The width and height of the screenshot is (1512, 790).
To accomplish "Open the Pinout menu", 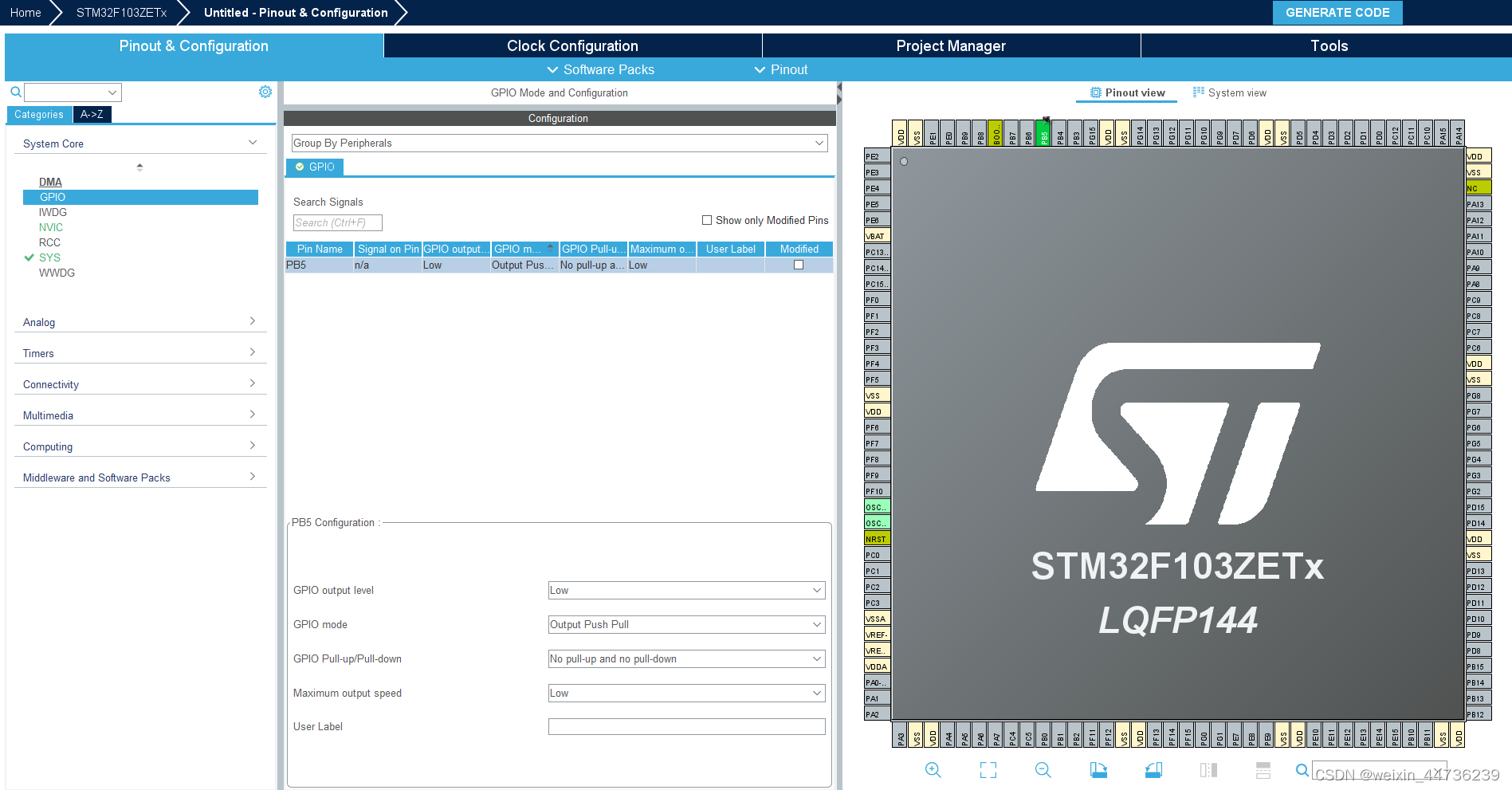I will pos(781,69).
